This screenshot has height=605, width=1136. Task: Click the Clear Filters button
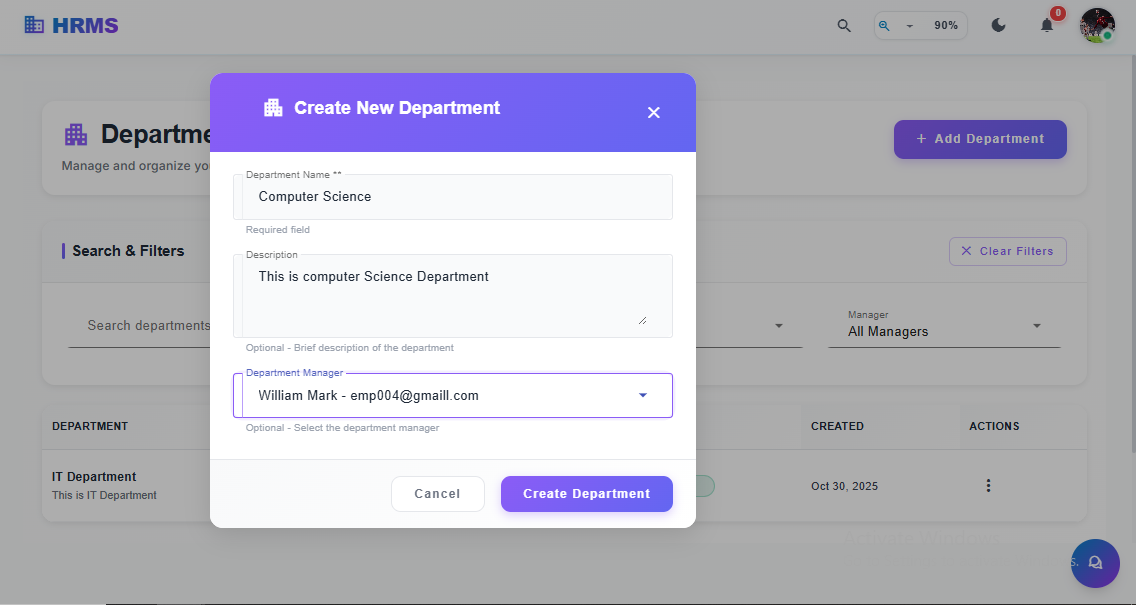(x=1008, y=251)
